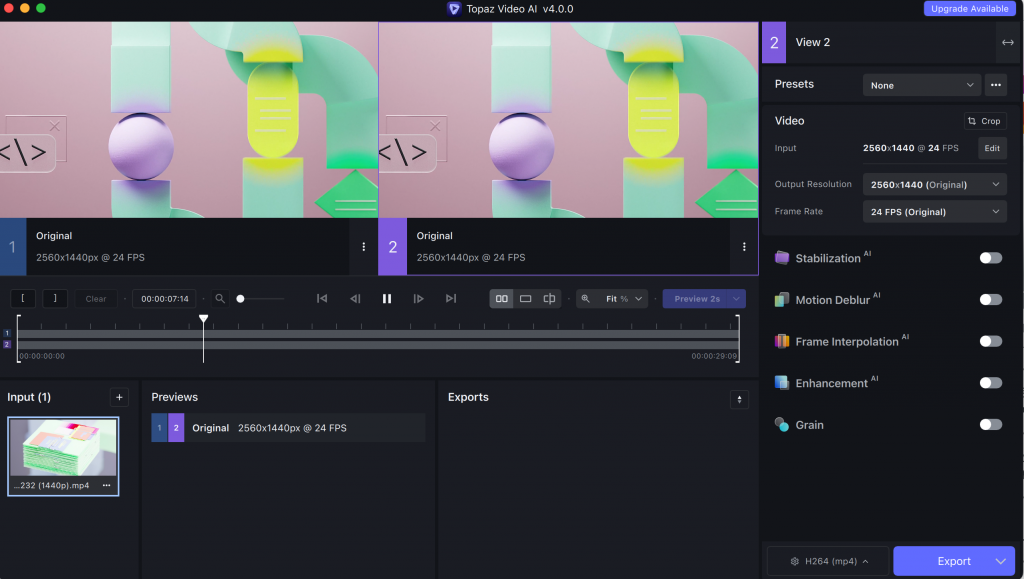Set trim in point with the bracket icon

pyautogui.click(x=22, y=298)
